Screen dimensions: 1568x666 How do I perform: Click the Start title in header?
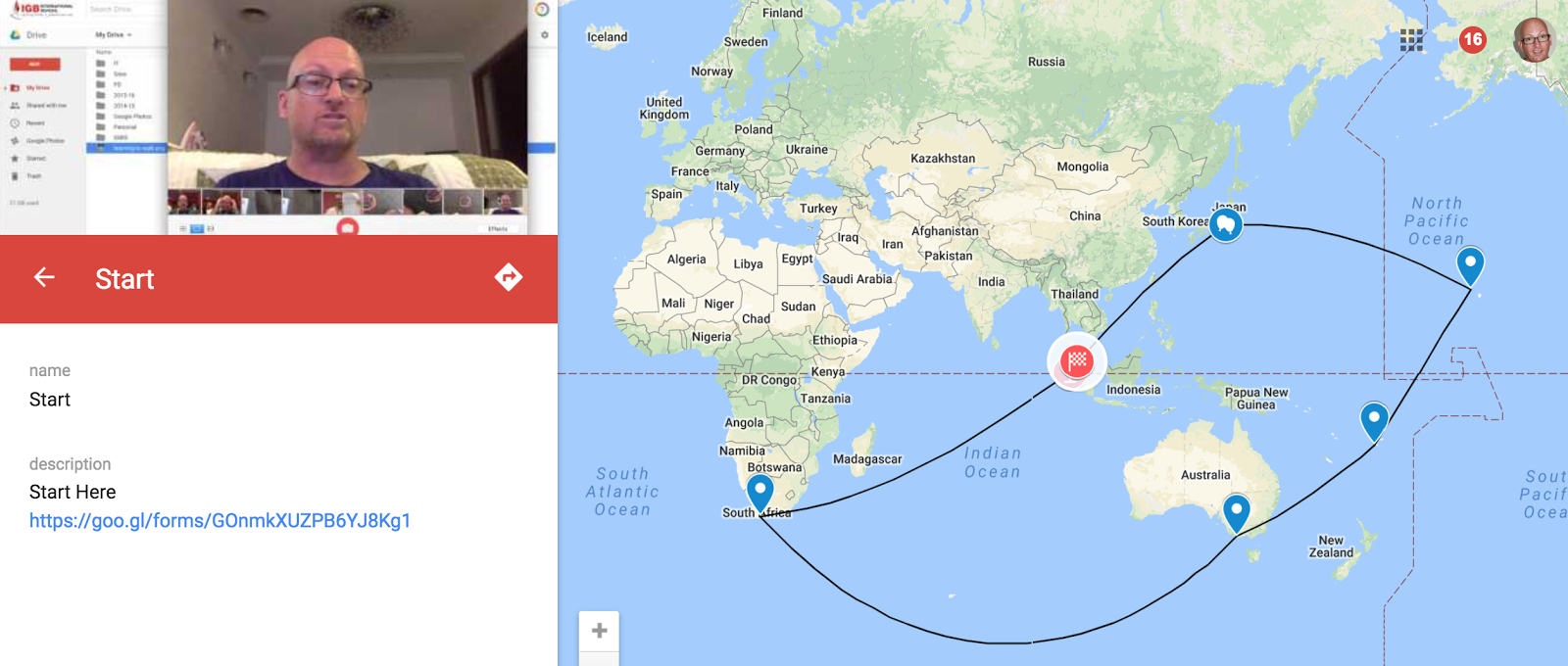(x=124, y=279)
